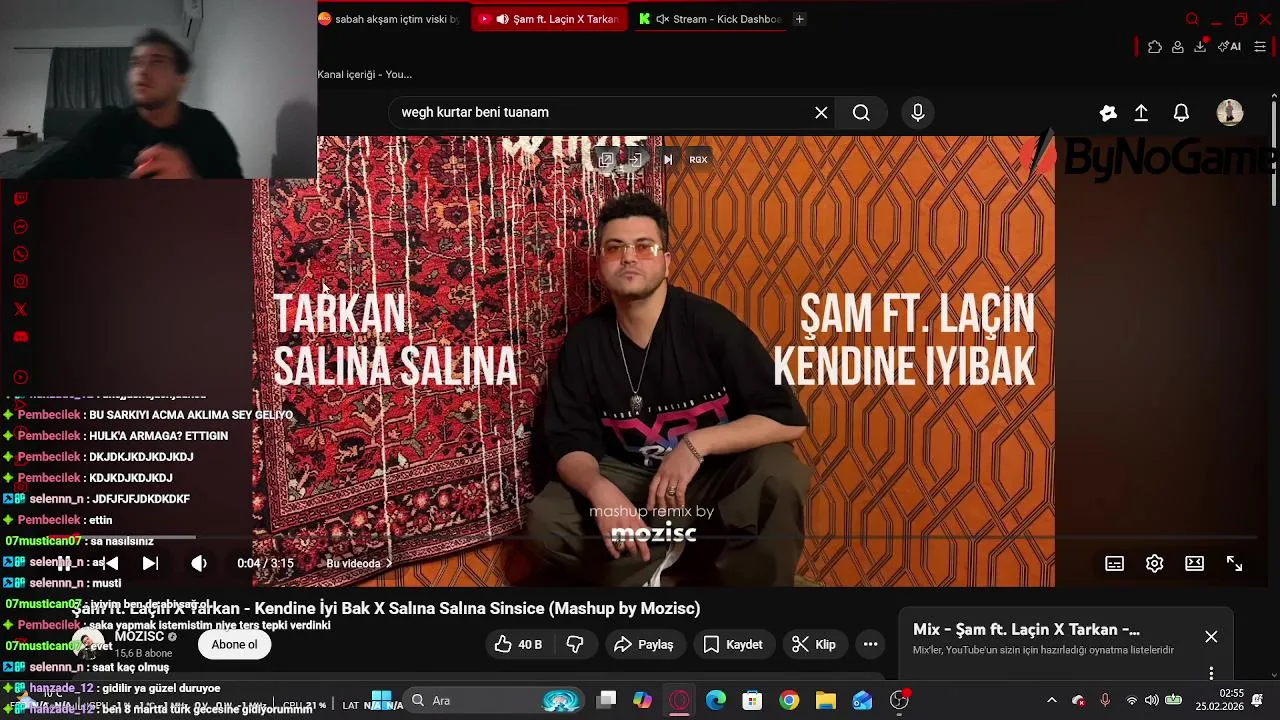The height and width of the screenshot is (720, 1280).
Task: Open clock showing 02:55 25.02.2026
Action: [1219, 700]
